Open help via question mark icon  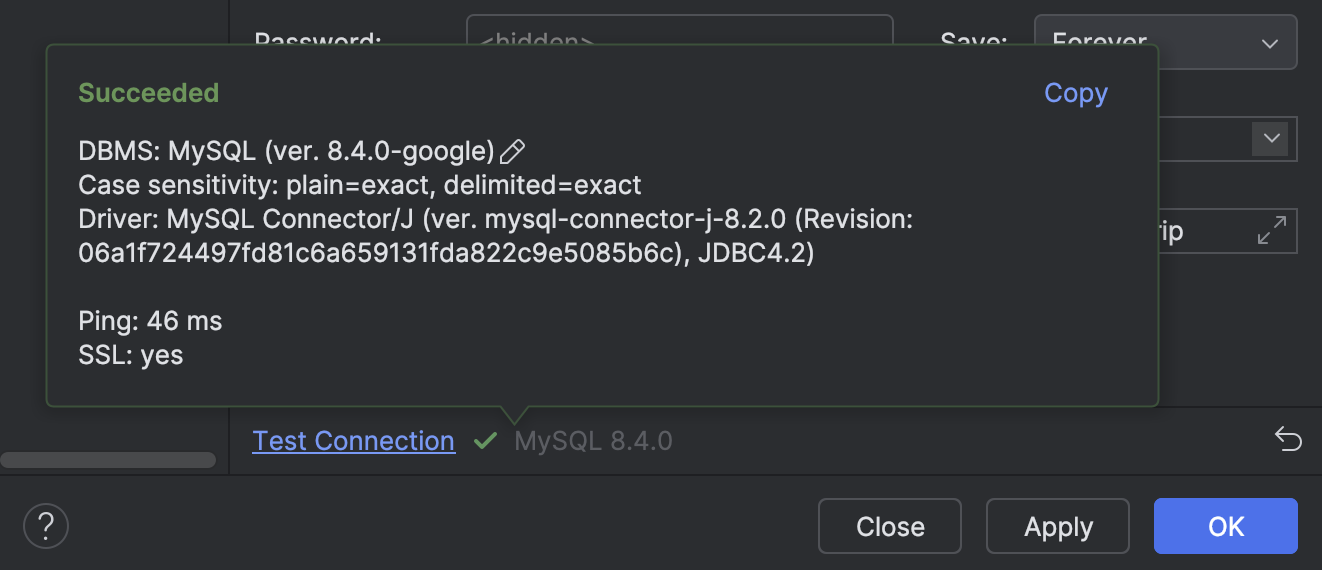point(45,525)
